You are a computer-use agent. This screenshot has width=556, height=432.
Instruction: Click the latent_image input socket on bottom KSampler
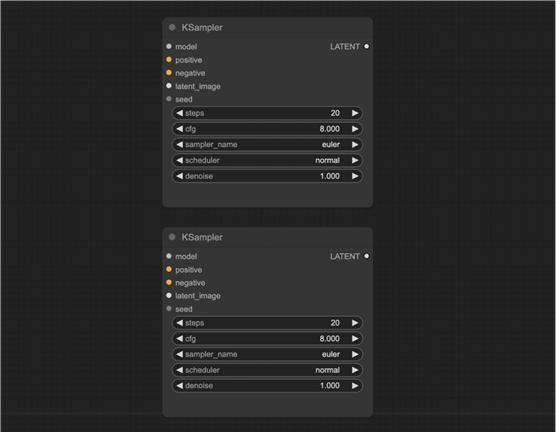click(169, 295)
